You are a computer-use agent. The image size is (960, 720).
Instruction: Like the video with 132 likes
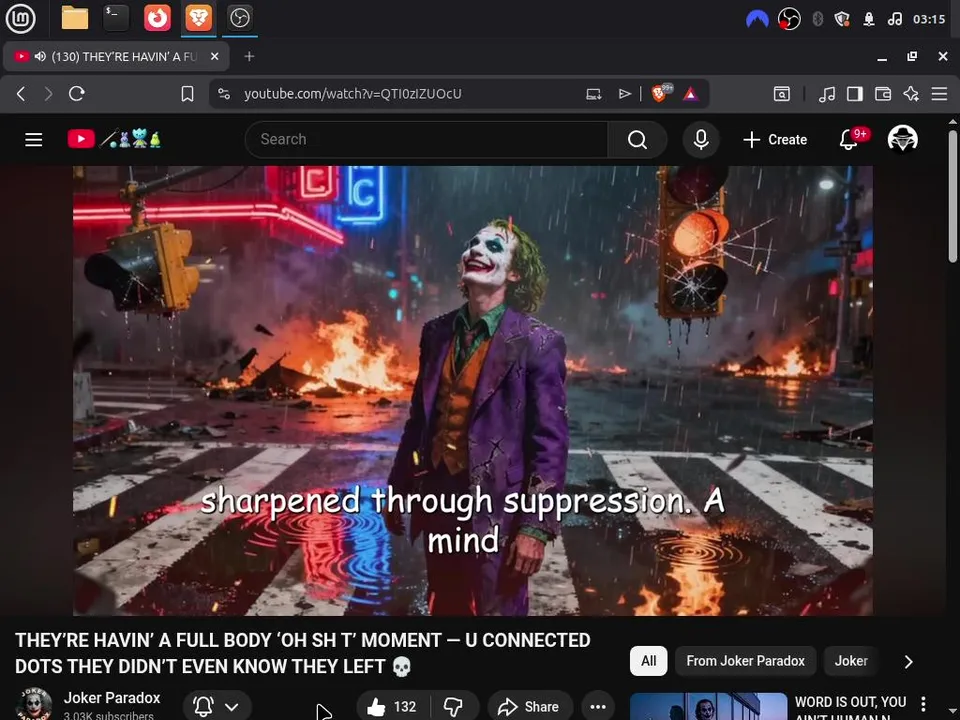(x=392, y=707)
